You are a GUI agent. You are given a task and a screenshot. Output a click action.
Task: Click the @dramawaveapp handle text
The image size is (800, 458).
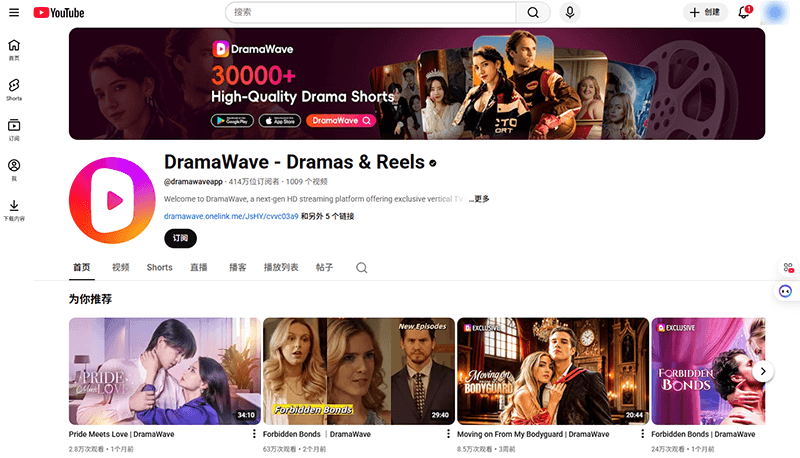[x=193, y=182]
